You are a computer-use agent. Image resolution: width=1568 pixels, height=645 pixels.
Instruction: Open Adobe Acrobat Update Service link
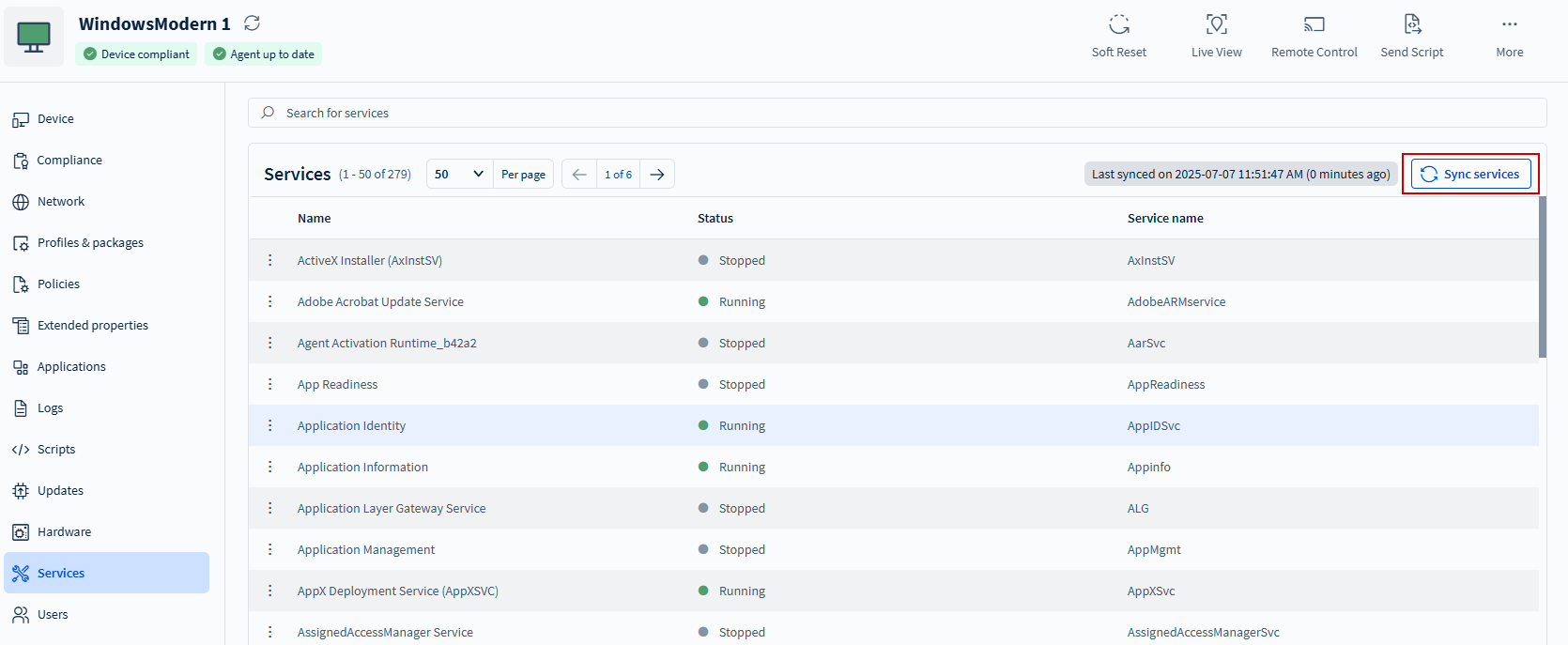pos(380,301)
